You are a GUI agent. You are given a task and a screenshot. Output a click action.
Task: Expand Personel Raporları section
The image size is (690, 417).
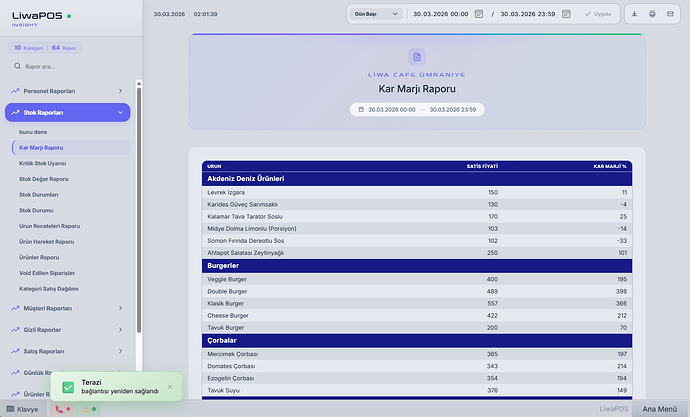68,91
